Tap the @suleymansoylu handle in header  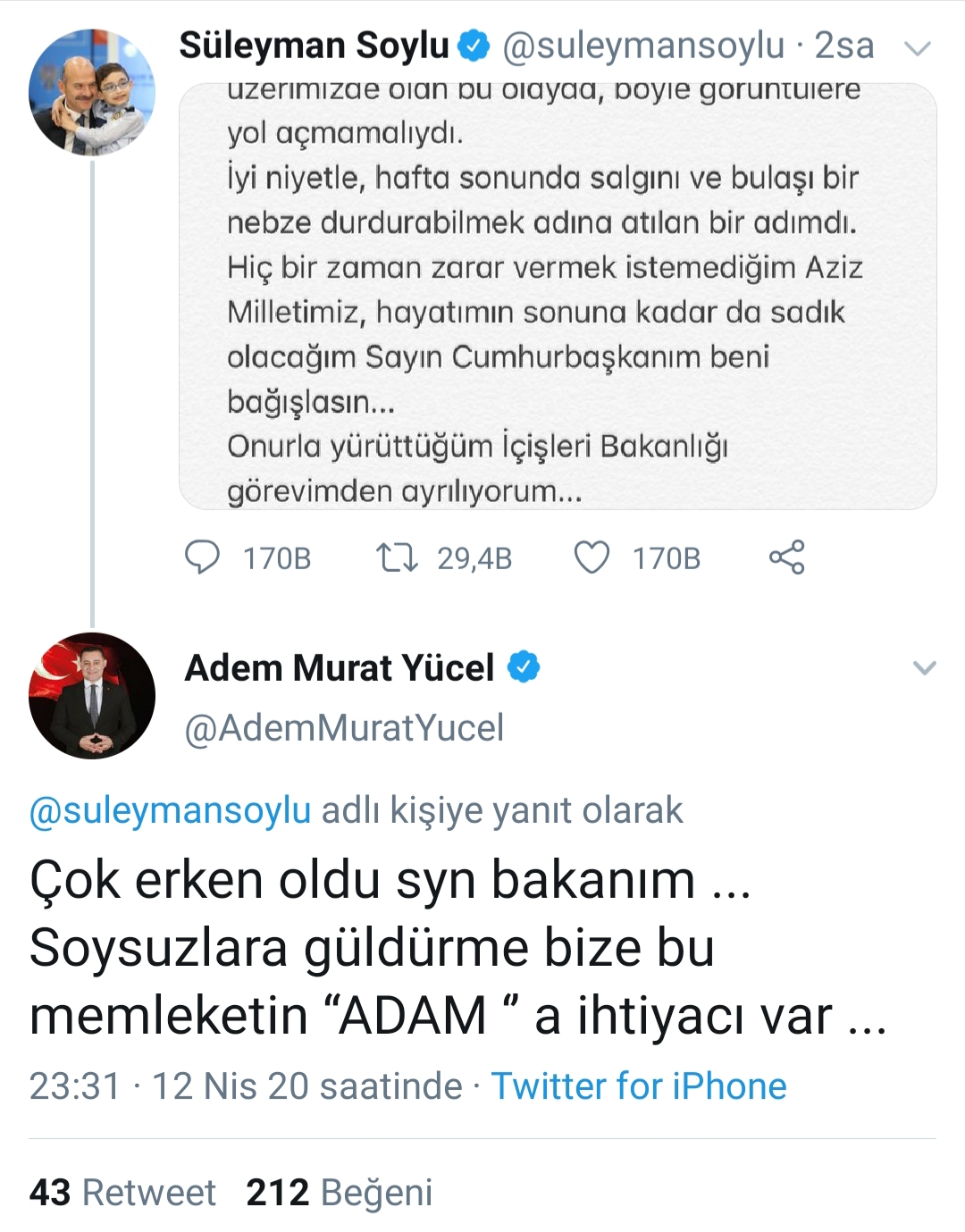(643, 46)
